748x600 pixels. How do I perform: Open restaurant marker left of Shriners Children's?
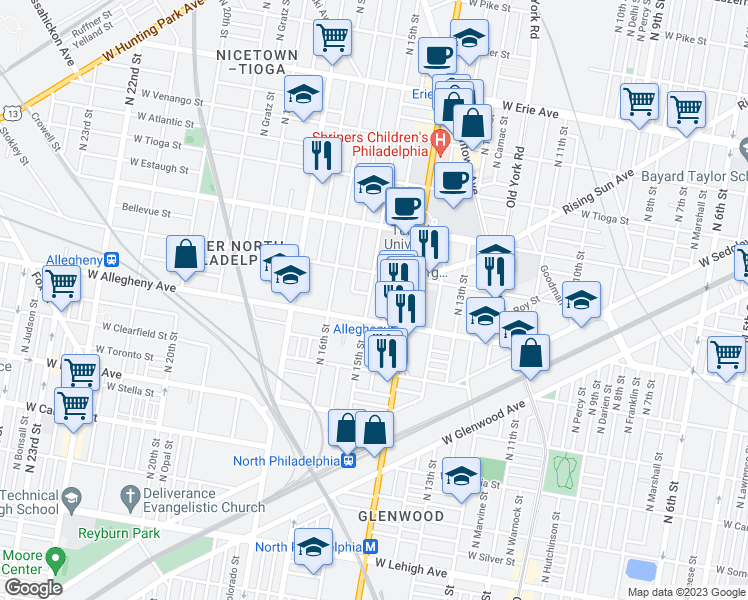click(322, 156)
